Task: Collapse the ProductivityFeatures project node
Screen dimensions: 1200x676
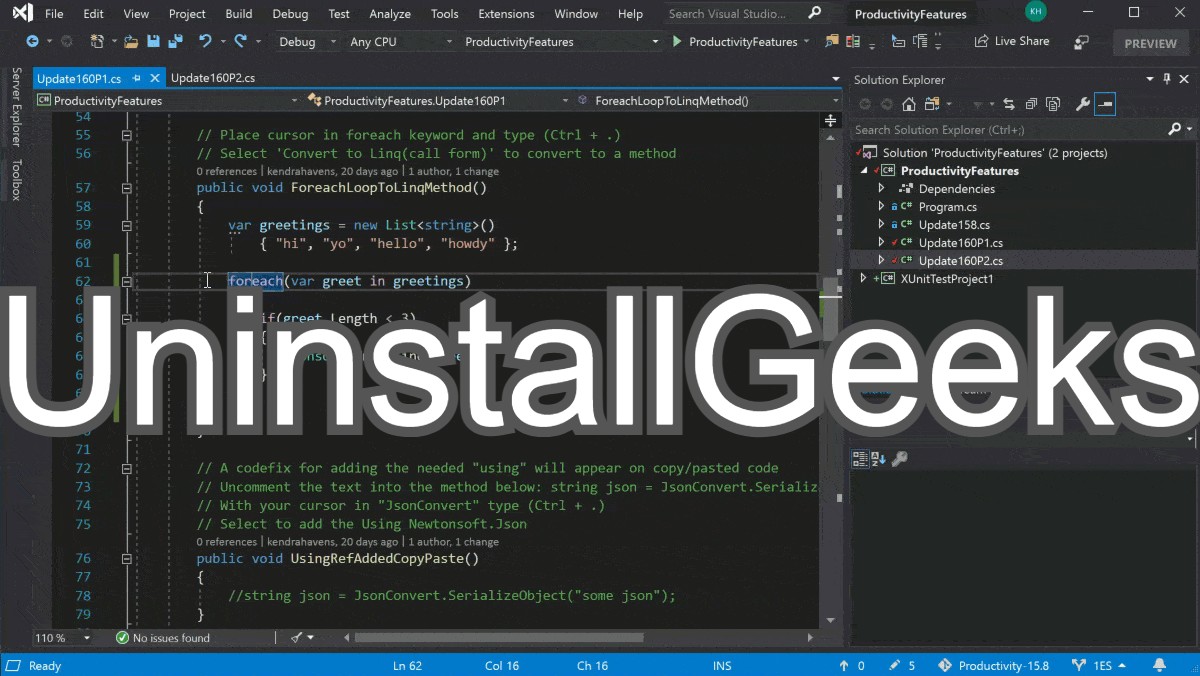Action: click(x=864, y=170)
